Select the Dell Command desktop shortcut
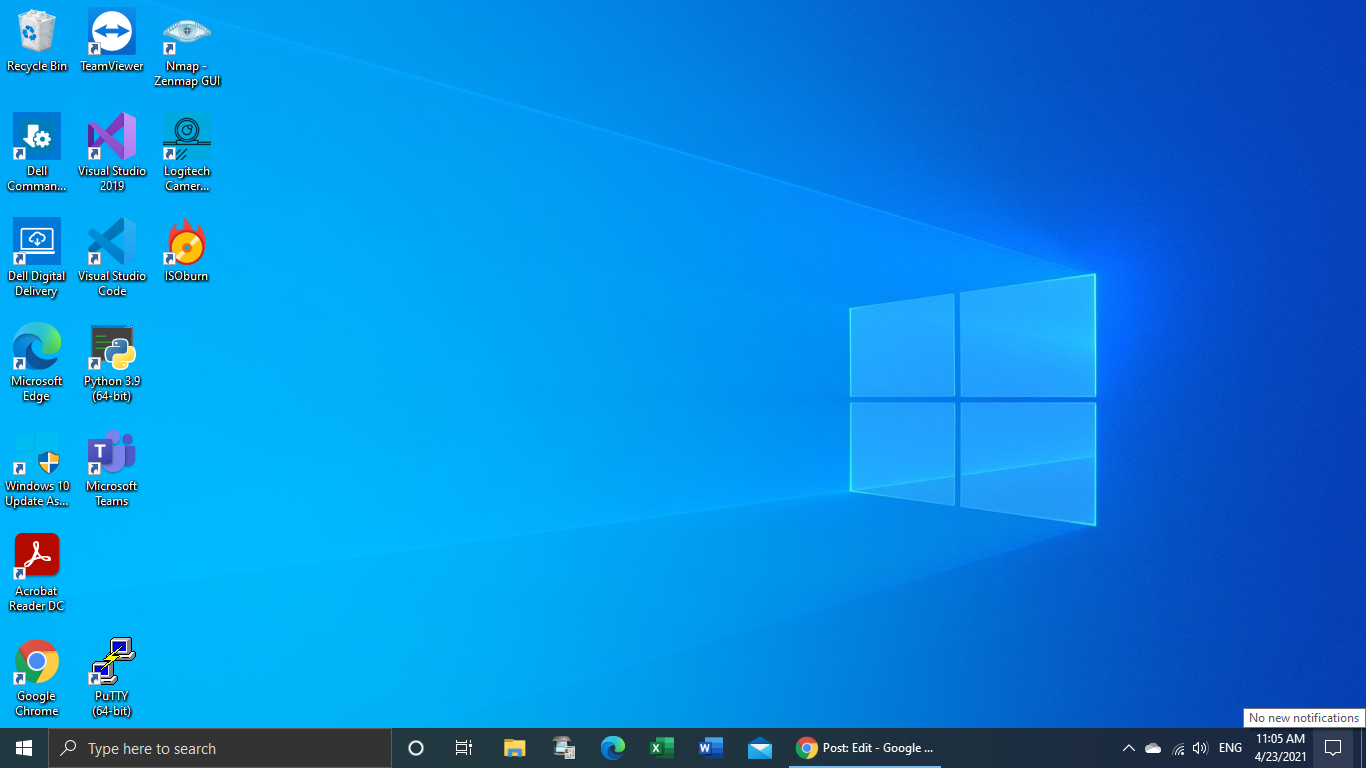 pos(37,153)
